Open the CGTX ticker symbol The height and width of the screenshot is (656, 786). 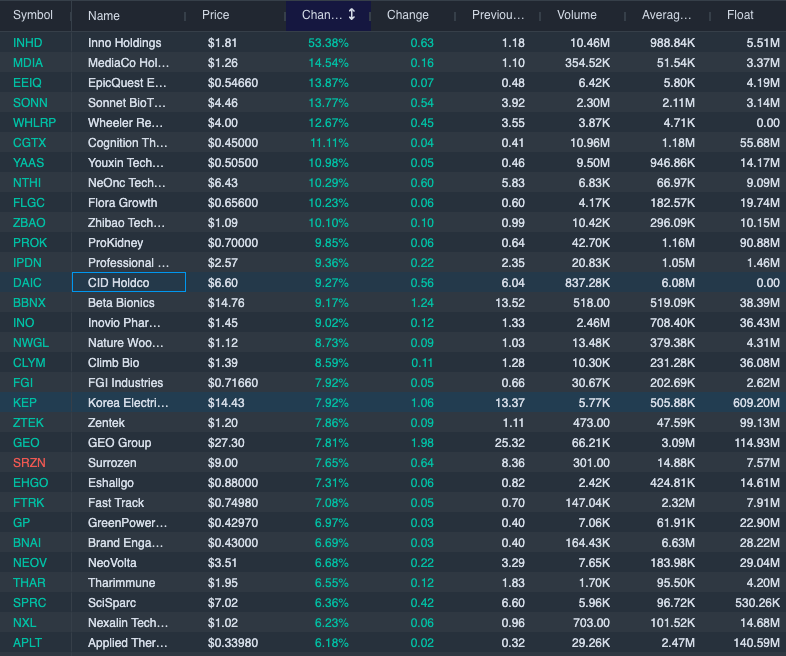[x=30, y=143]
